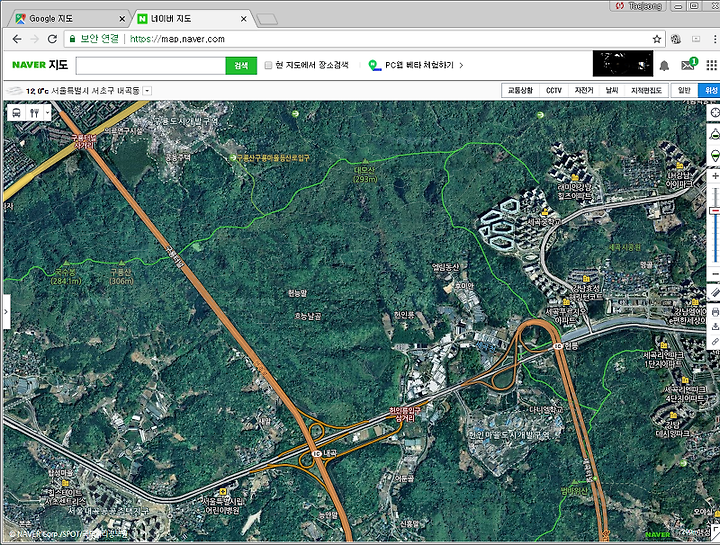Click the 구룡산 (306m) peak label
This screenshot has width=720, height=545.
pyautogui.click(x=121, y=276)
